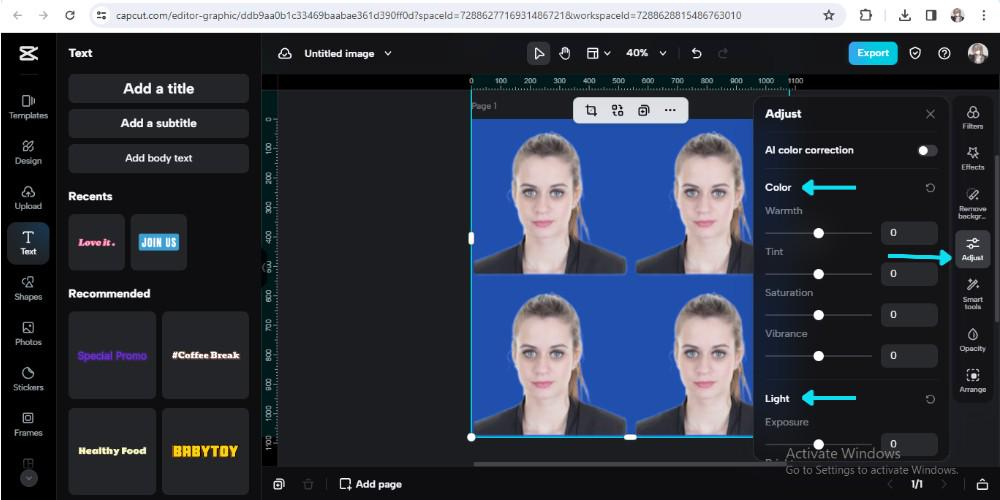The image size is (1000, 500).
Task: Select the hand pan tool
Action: 564,54
